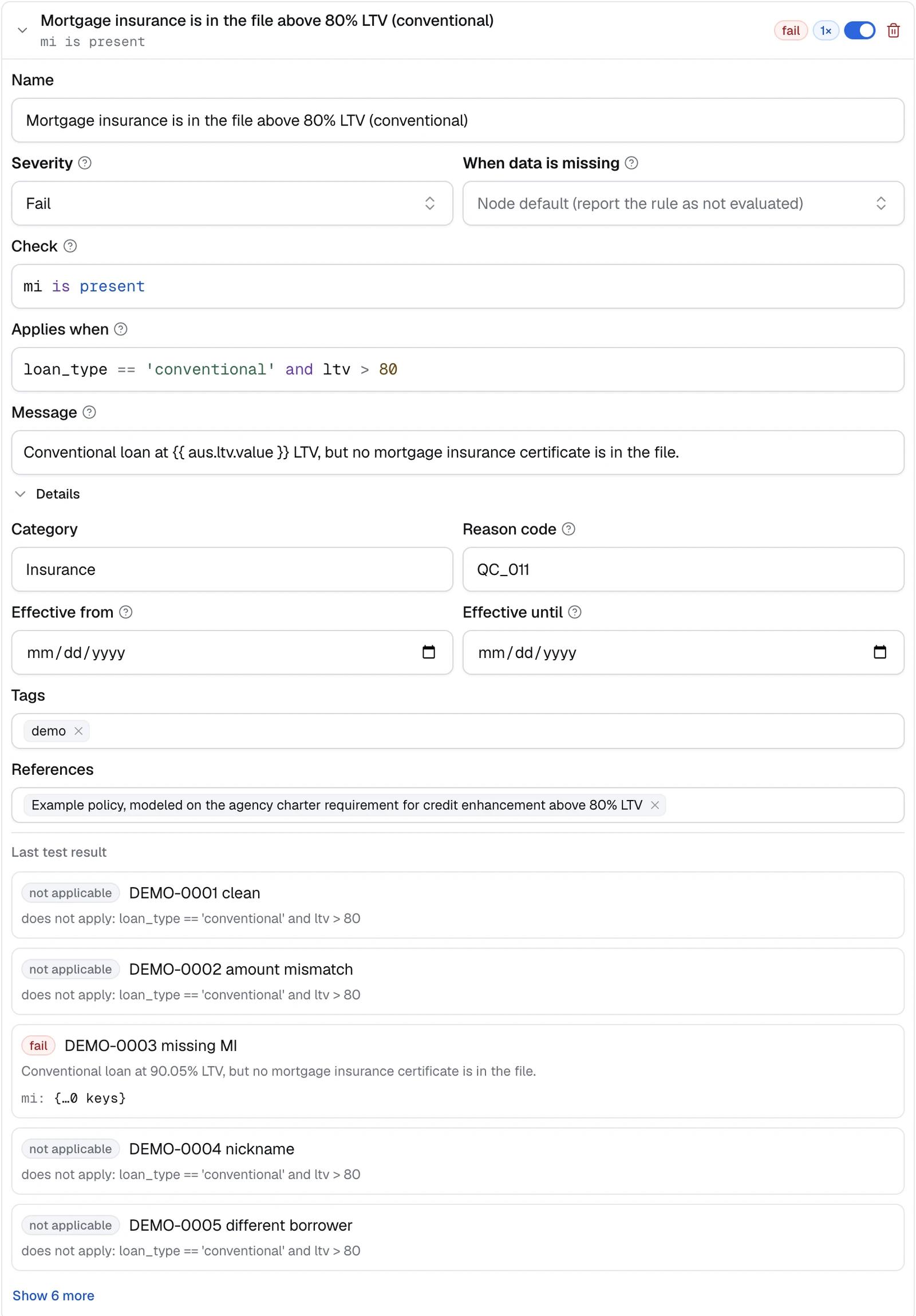Collapse the rule header chevron

pos(22,30)
